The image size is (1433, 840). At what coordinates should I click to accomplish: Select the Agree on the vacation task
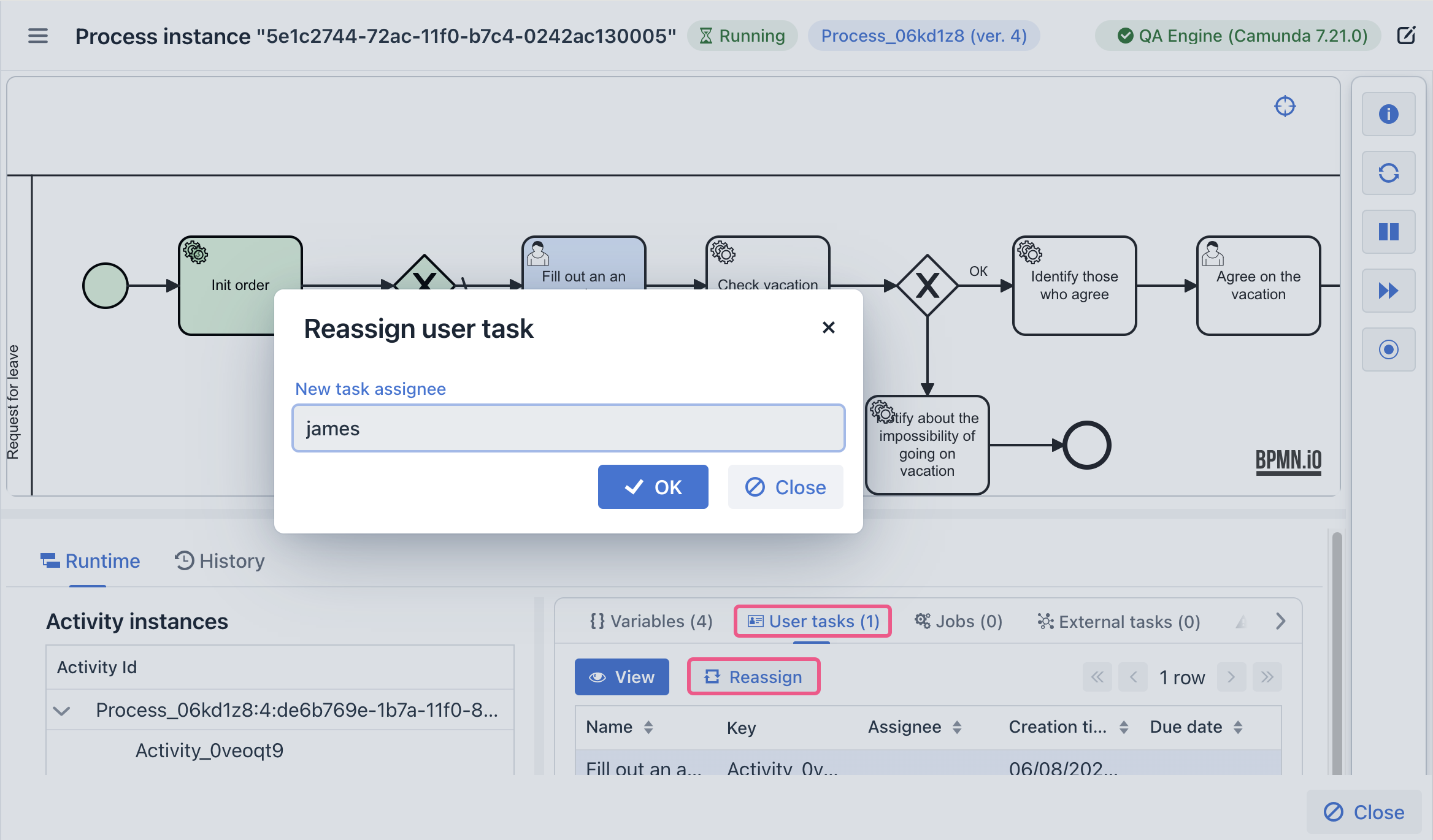pyautogui.click(x=1258, y=286)
